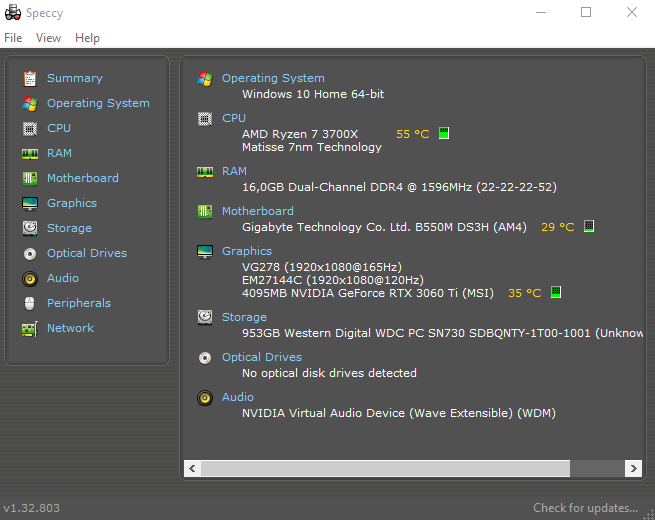Screen dimensions: 655x520
Task: Click the EM27144C monitor line
Action: [x=333, y=280]
